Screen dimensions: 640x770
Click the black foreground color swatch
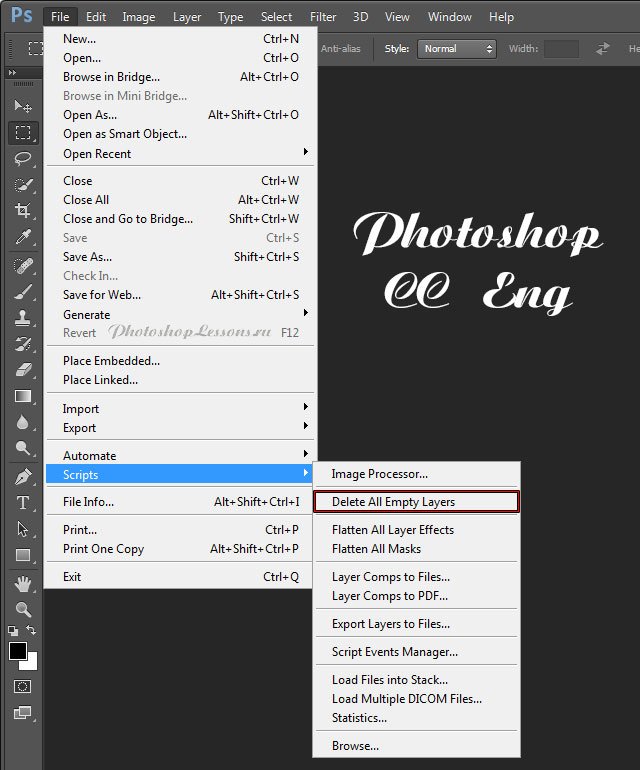click(x=17, y=651)
